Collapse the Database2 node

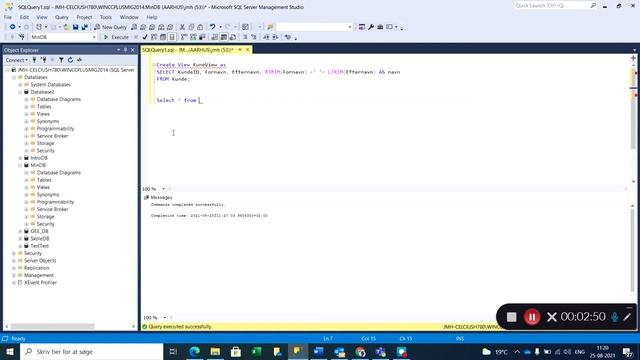tap(20, 92)
